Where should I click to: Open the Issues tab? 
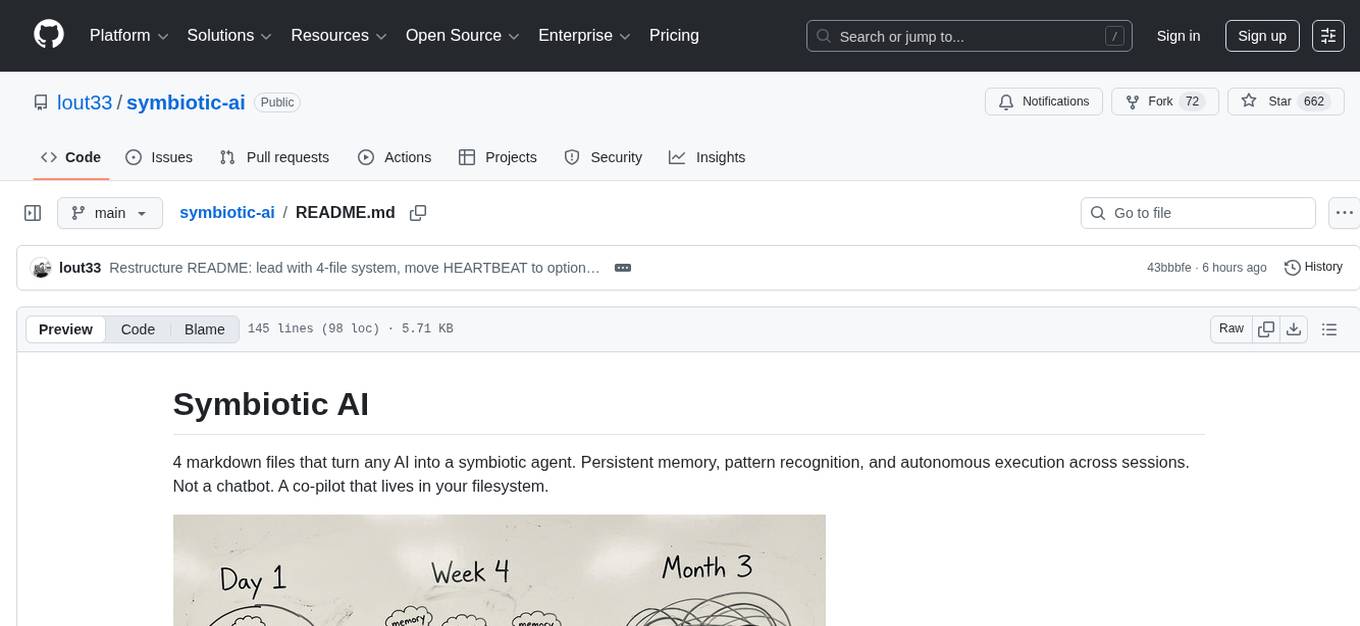click(159, 157)
